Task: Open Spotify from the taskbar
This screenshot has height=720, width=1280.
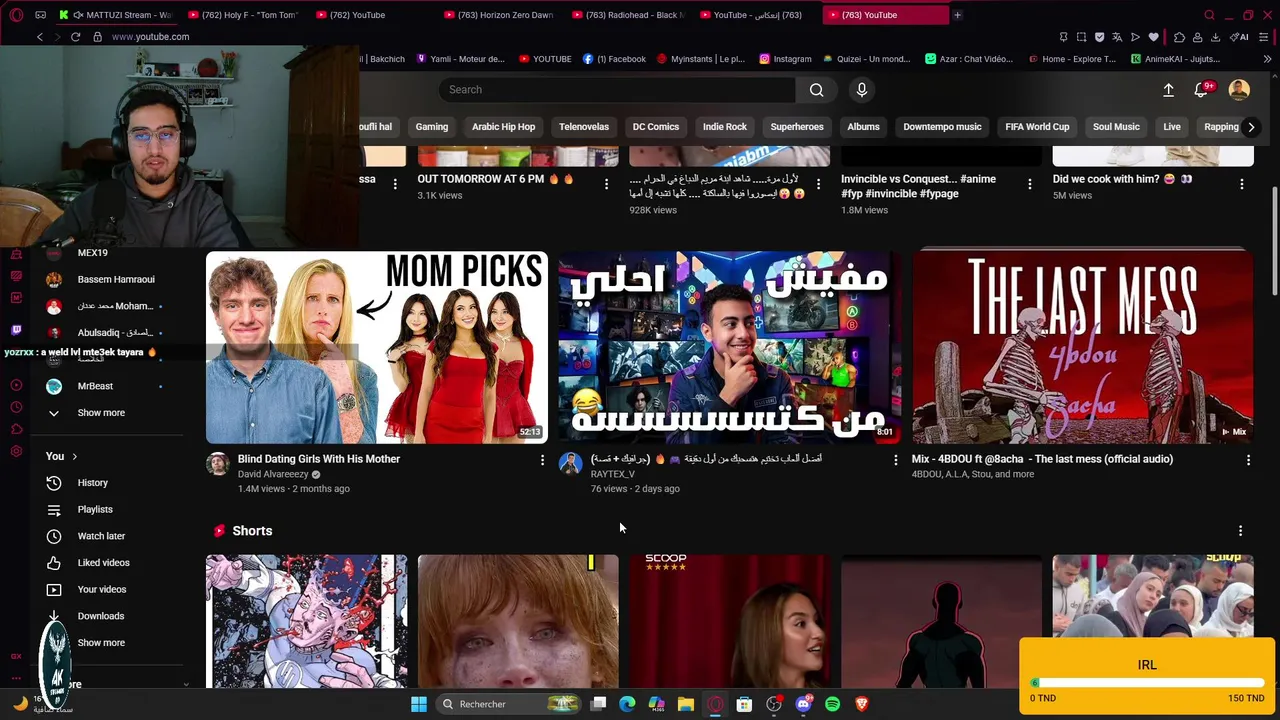Action: [x=832, y=704]
